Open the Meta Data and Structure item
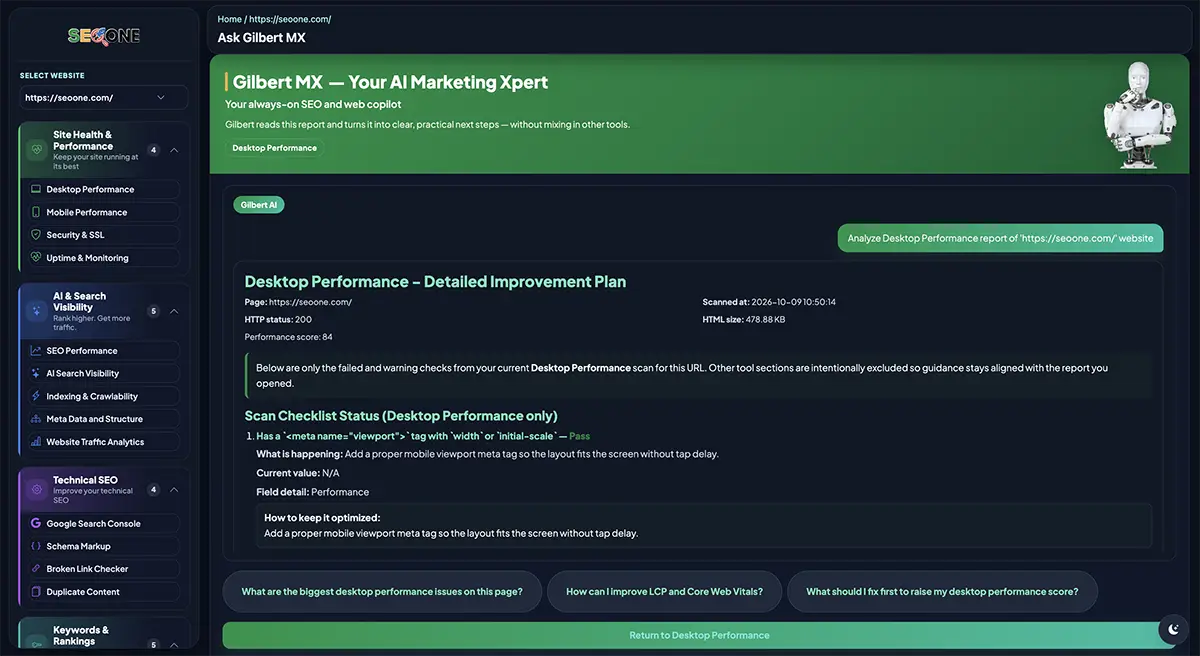Screen dimensions: 1200x656 click(x=103, y=419)
